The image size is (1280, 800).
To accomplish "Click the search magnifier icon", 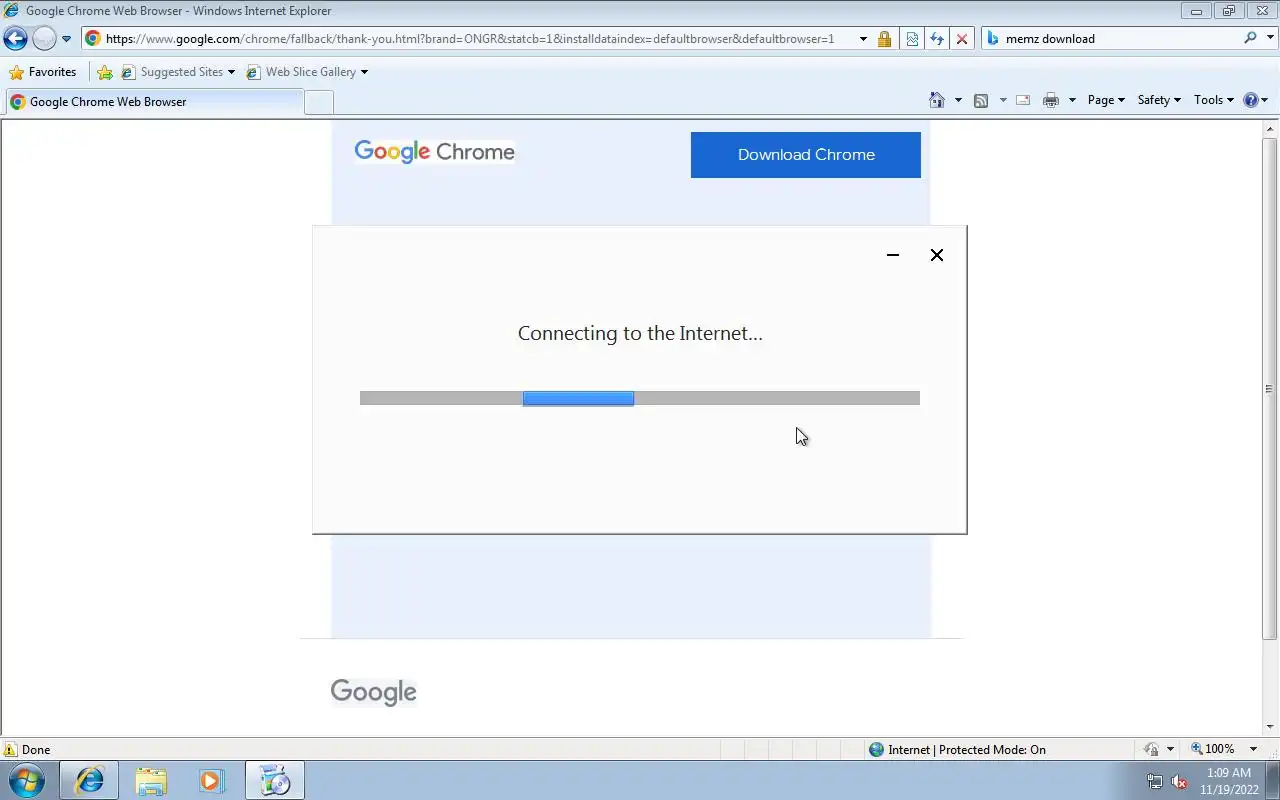I will coord(1250,38).
